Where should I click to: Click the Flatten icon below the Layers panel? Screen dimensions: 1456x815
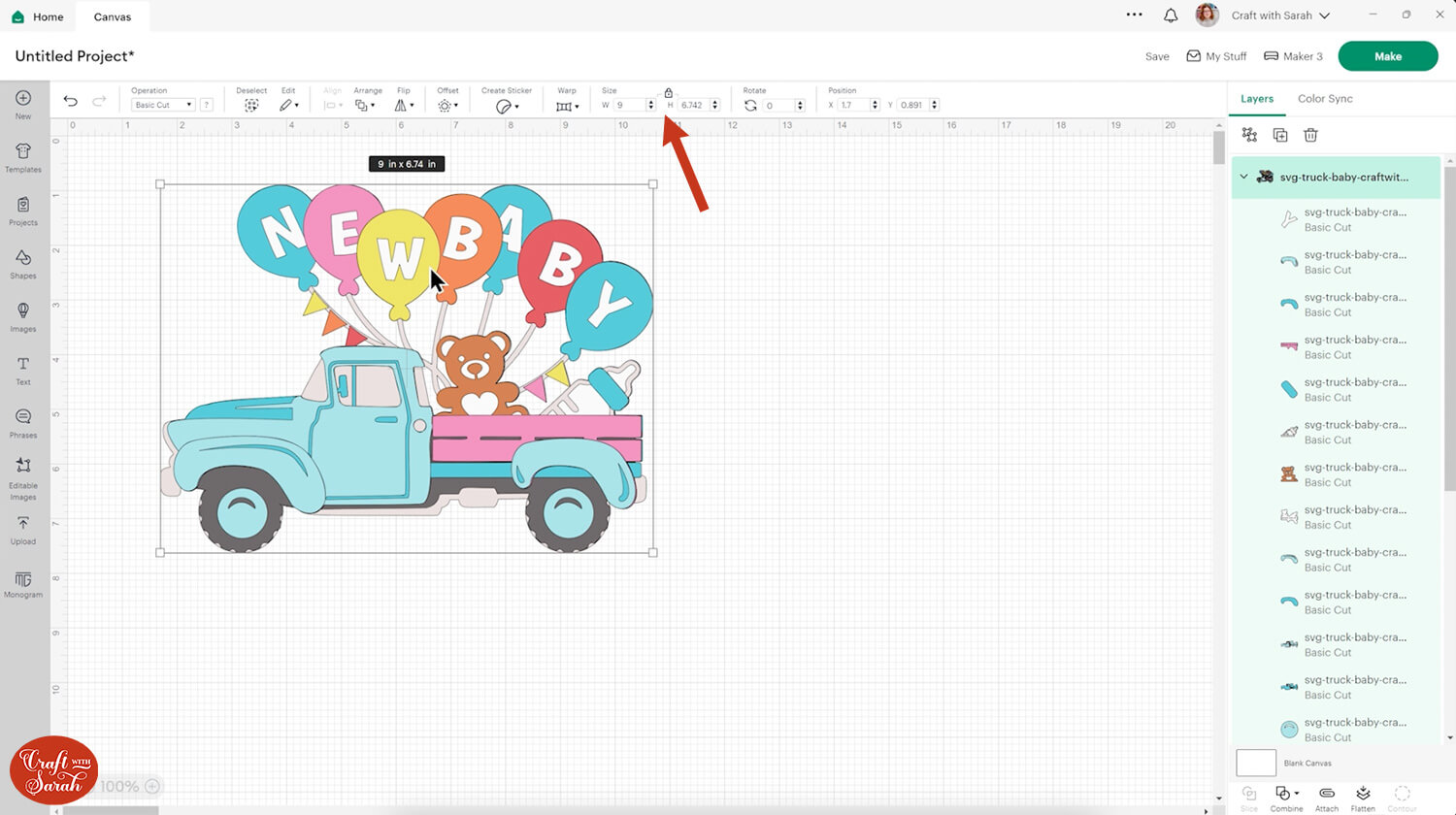[x=1363, y=796]
